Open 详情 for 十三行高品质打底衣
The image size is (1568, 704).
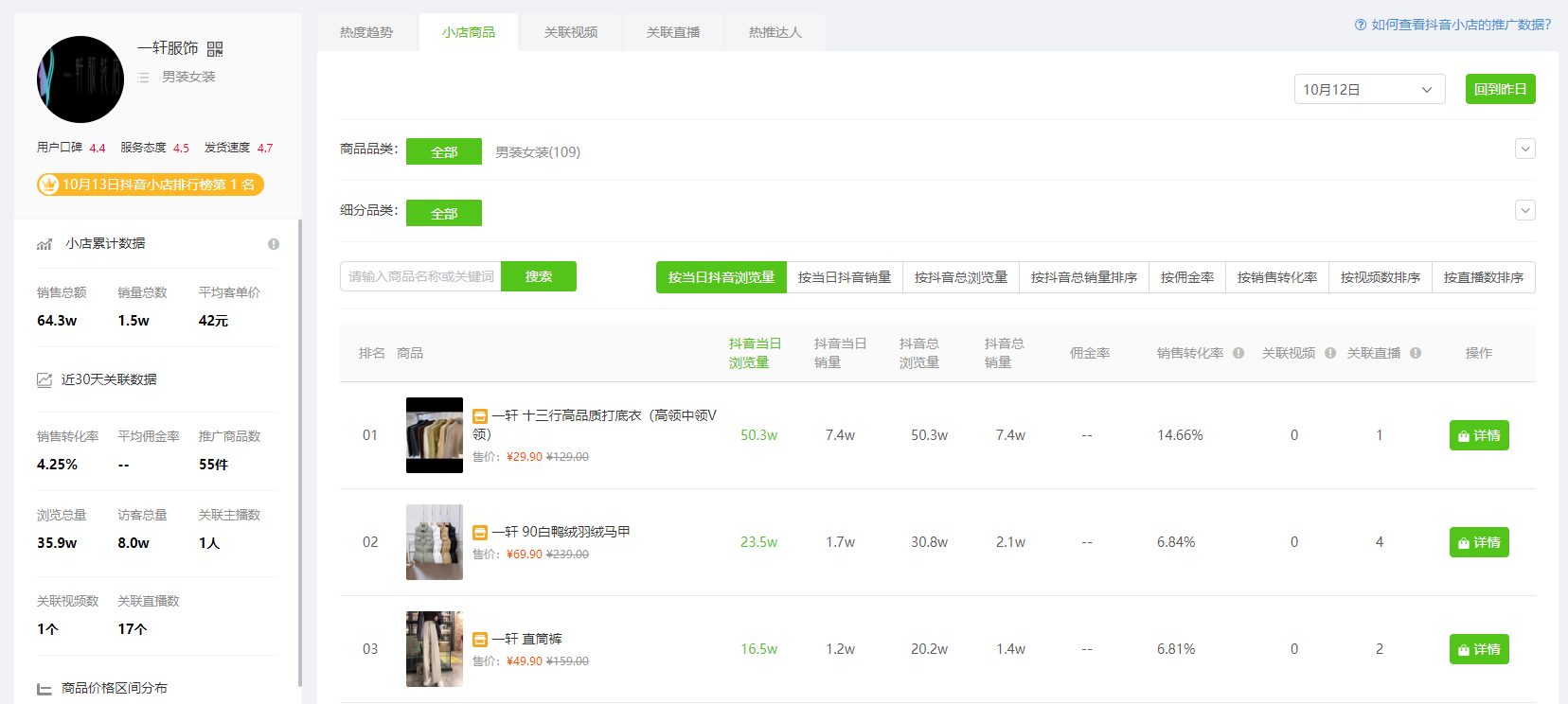point(1479,435)
